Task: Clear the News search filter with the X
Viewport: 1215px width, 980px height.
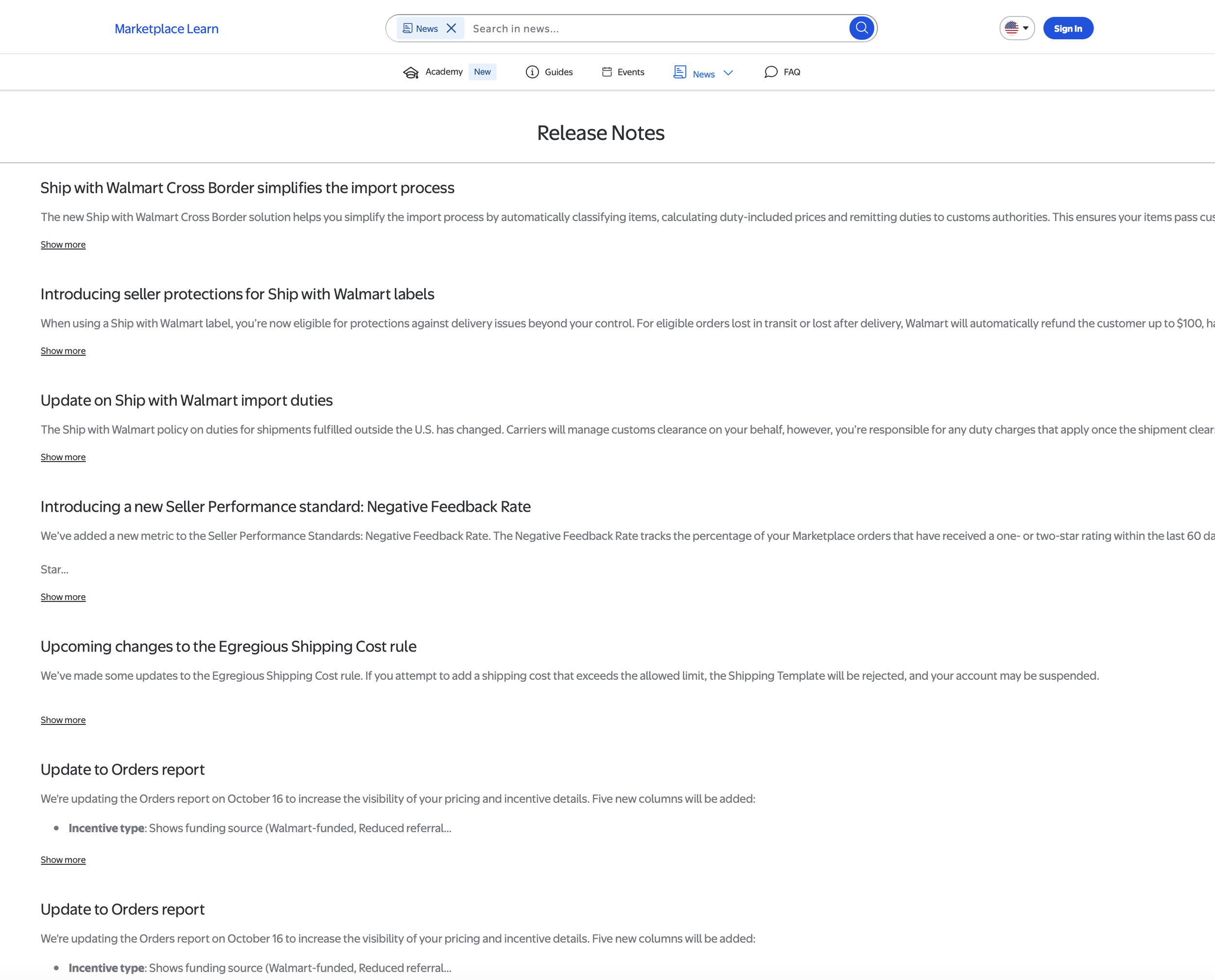Action: (x=451, y=28)
